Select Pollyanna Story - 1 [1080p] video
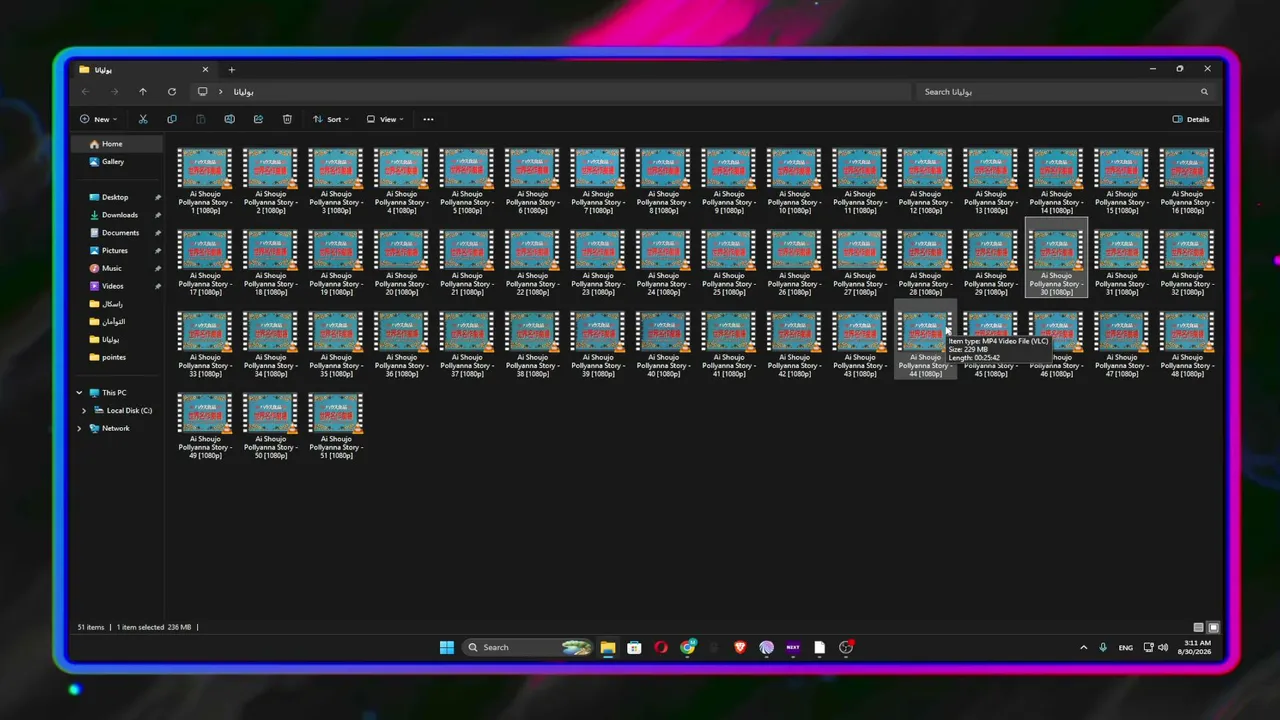Screen dimensions: 1280x720 205,182
